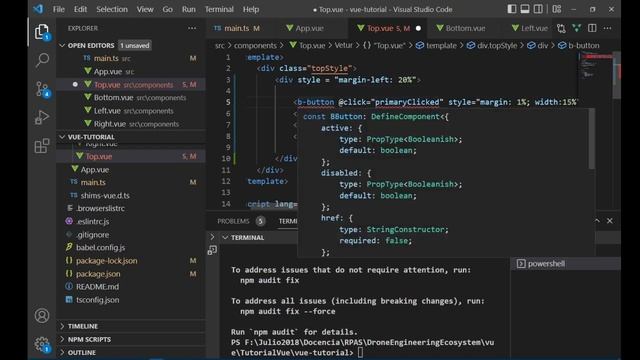
Task: Open the Run menu
Action: [x=189, y=9]
